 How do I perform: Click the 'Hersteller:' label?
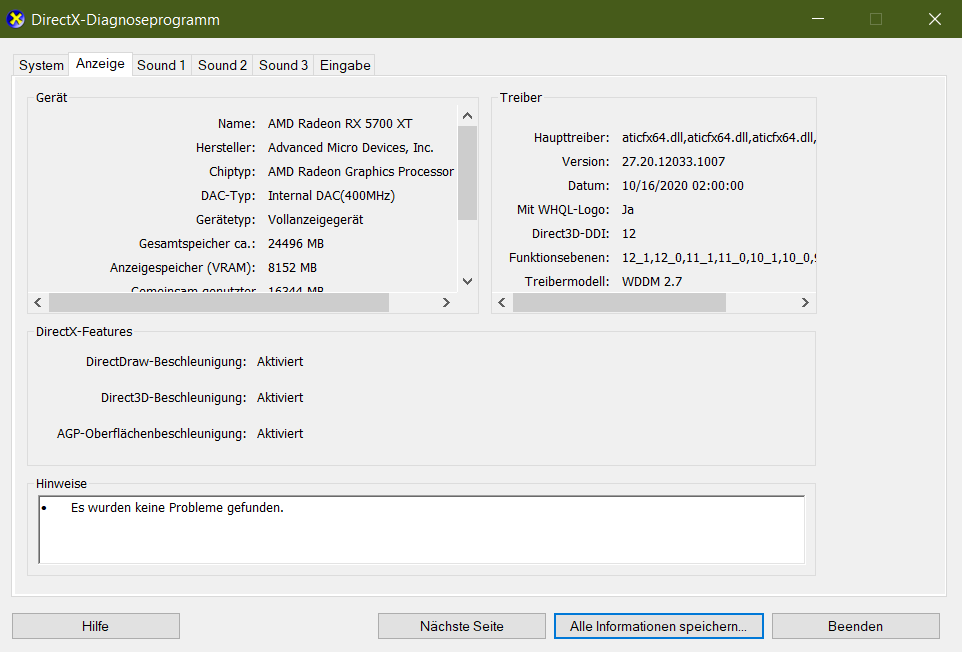[225, 148]
